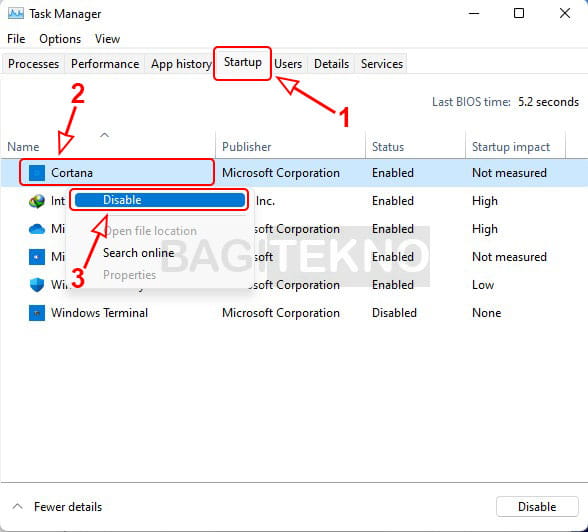Image resolution: width=588 pixels, height=532 pixels.
Task: Switch to the Performance tab
Action: pos(105,64)
